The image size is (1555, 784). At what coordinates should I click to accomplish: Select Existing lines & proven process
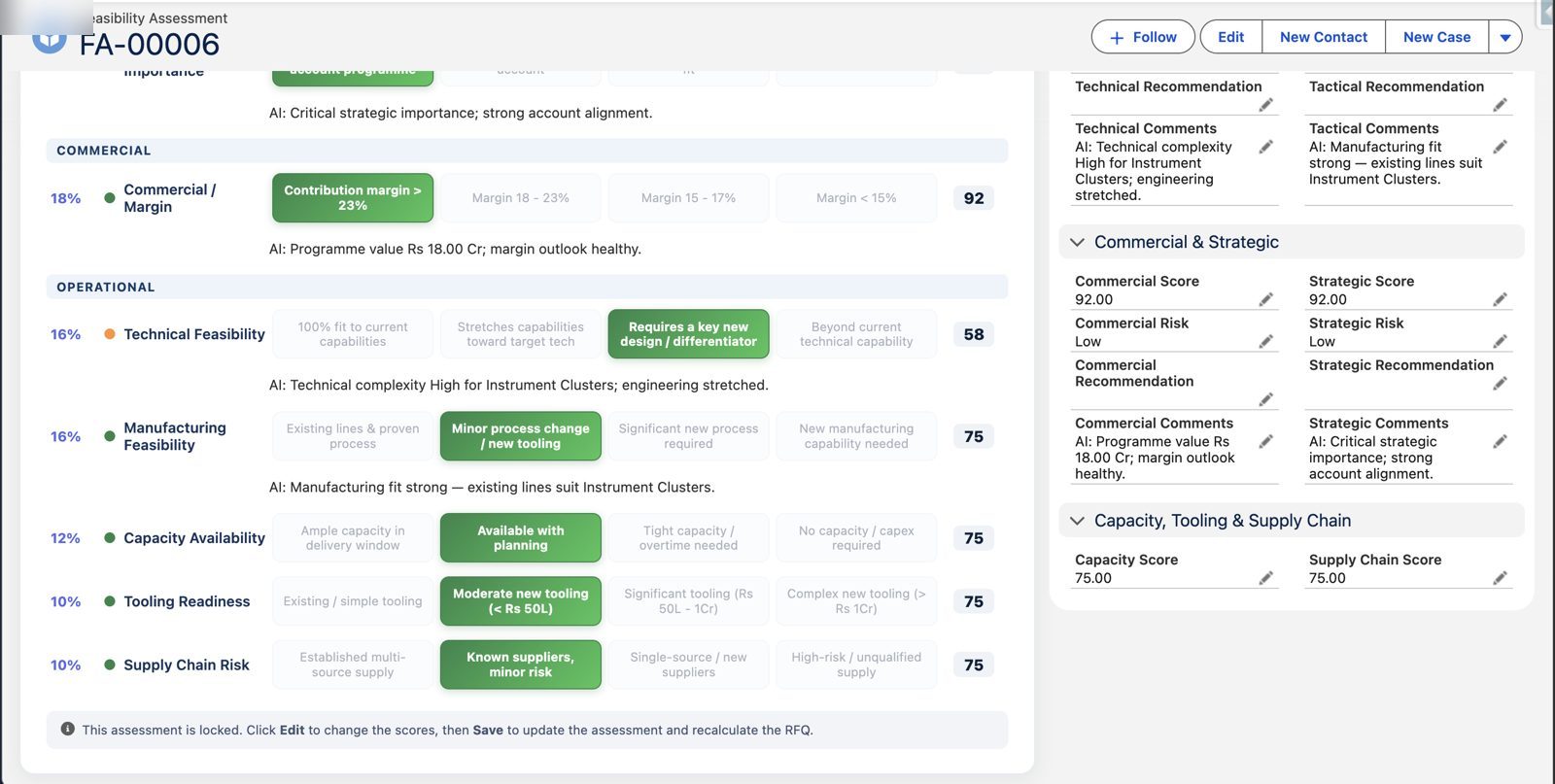tap(353, 436)
